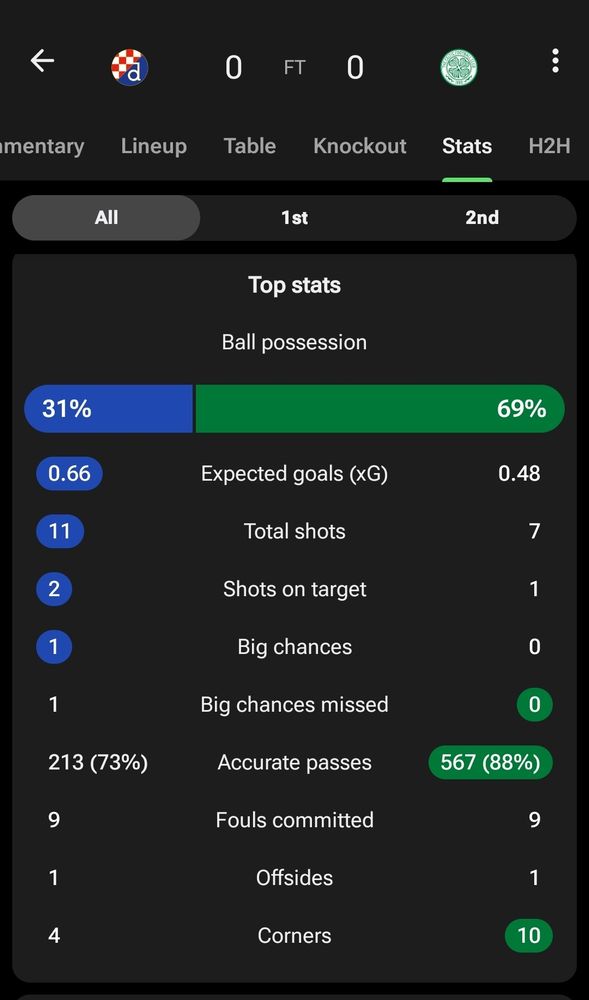Show 1st half stats
Image resolution: width=589 pixels, height=1000 pixels.
294,217
